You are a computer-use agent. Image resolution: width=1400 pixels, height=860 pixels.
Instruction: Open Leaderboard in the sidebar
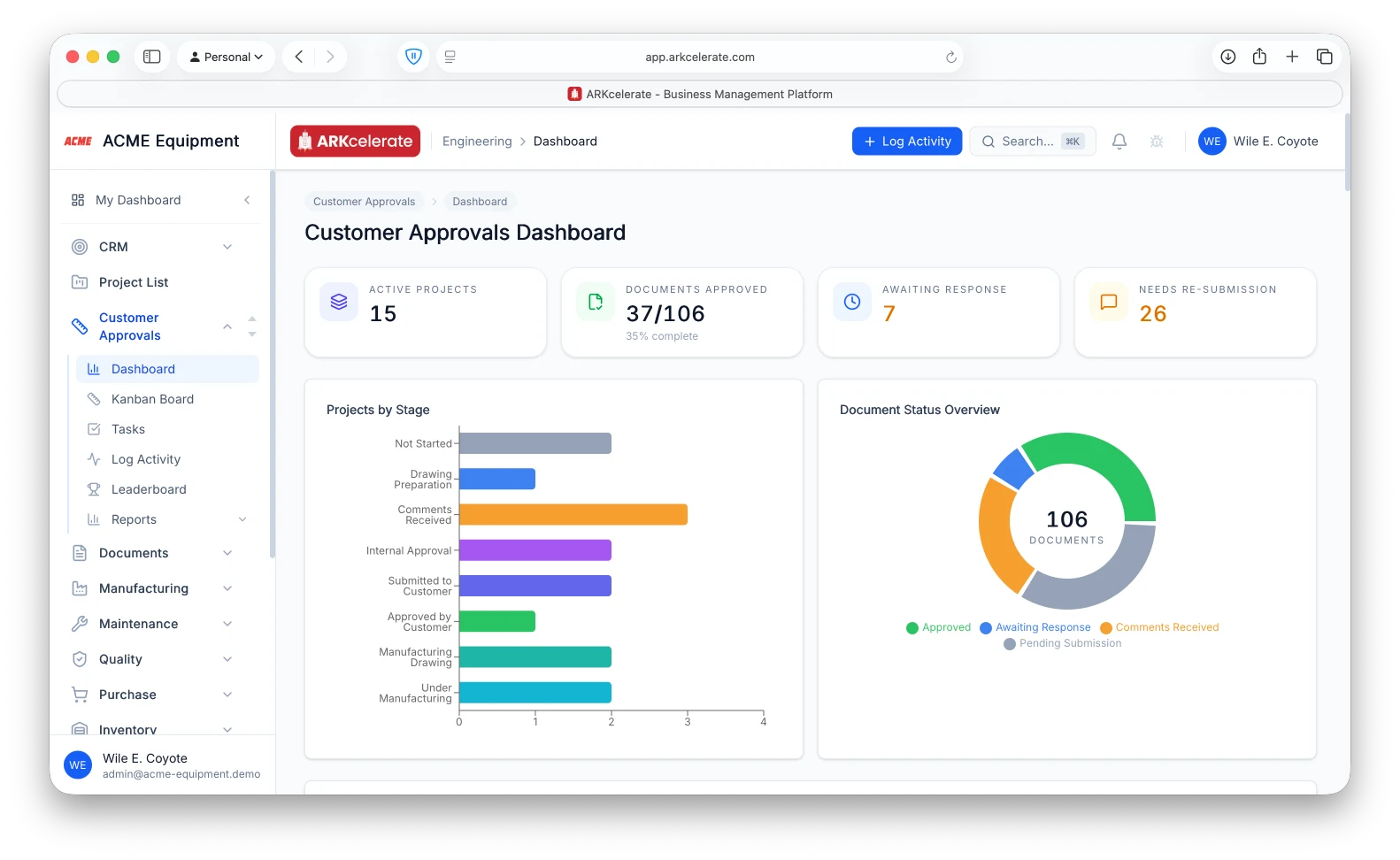pyautogui.click(x=167, y=489)
